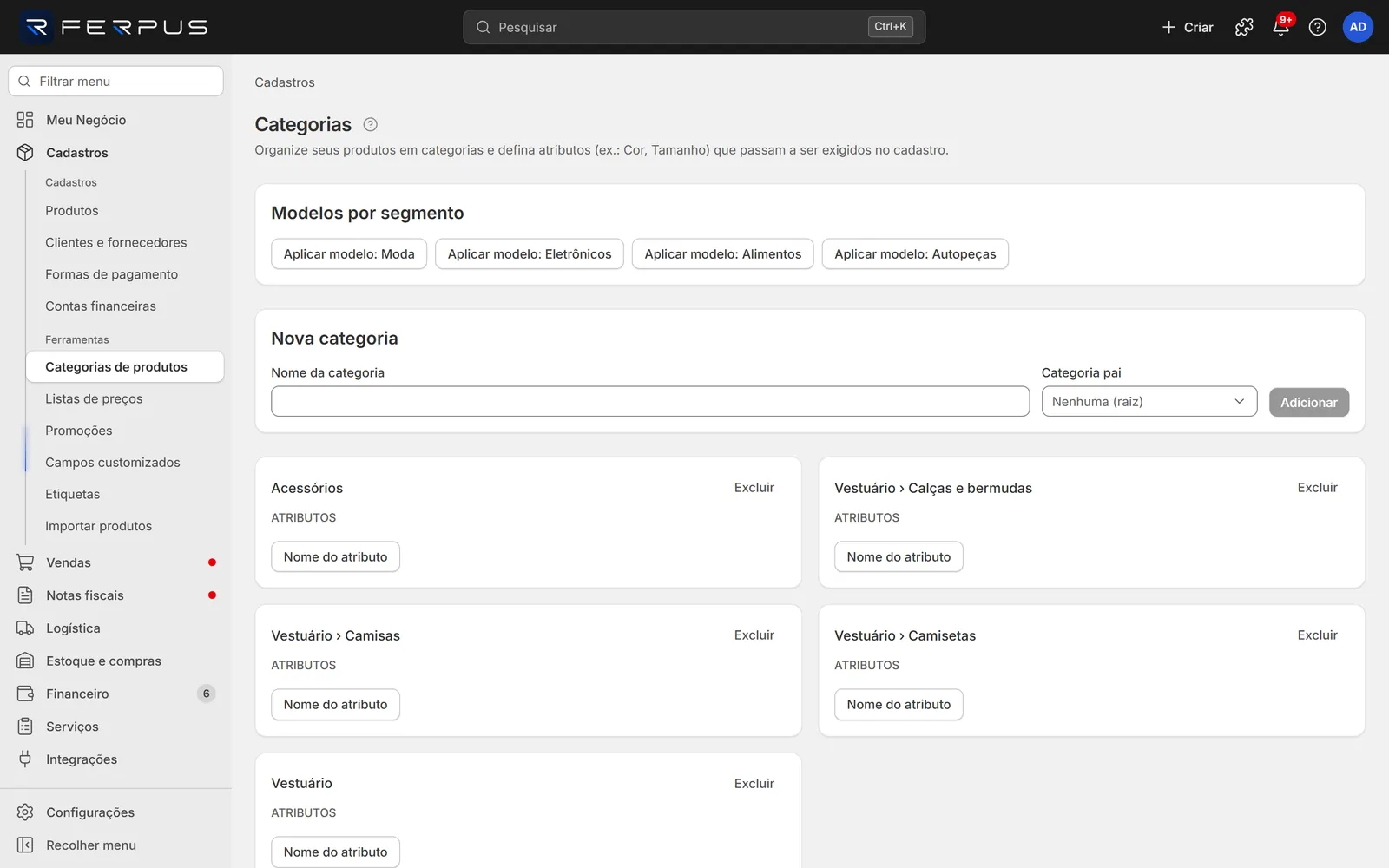
Task: Click the Vendas cart icon
Action: click(x=25, y=562)
